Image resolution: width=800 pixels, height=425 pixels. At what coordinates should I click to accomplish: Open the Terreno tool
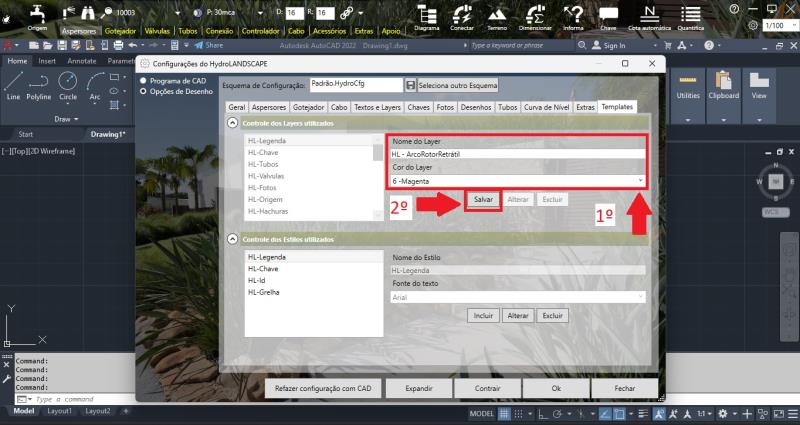[x=497, y=17]
